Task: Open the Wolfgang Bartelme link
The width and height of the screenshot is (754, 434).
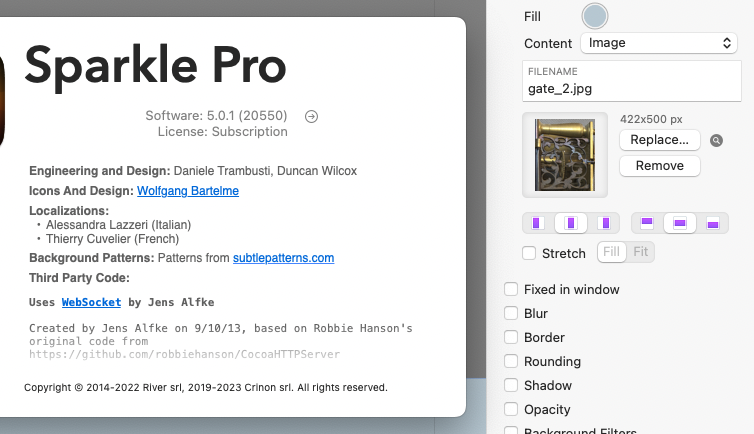Action: tap(188, 191)
